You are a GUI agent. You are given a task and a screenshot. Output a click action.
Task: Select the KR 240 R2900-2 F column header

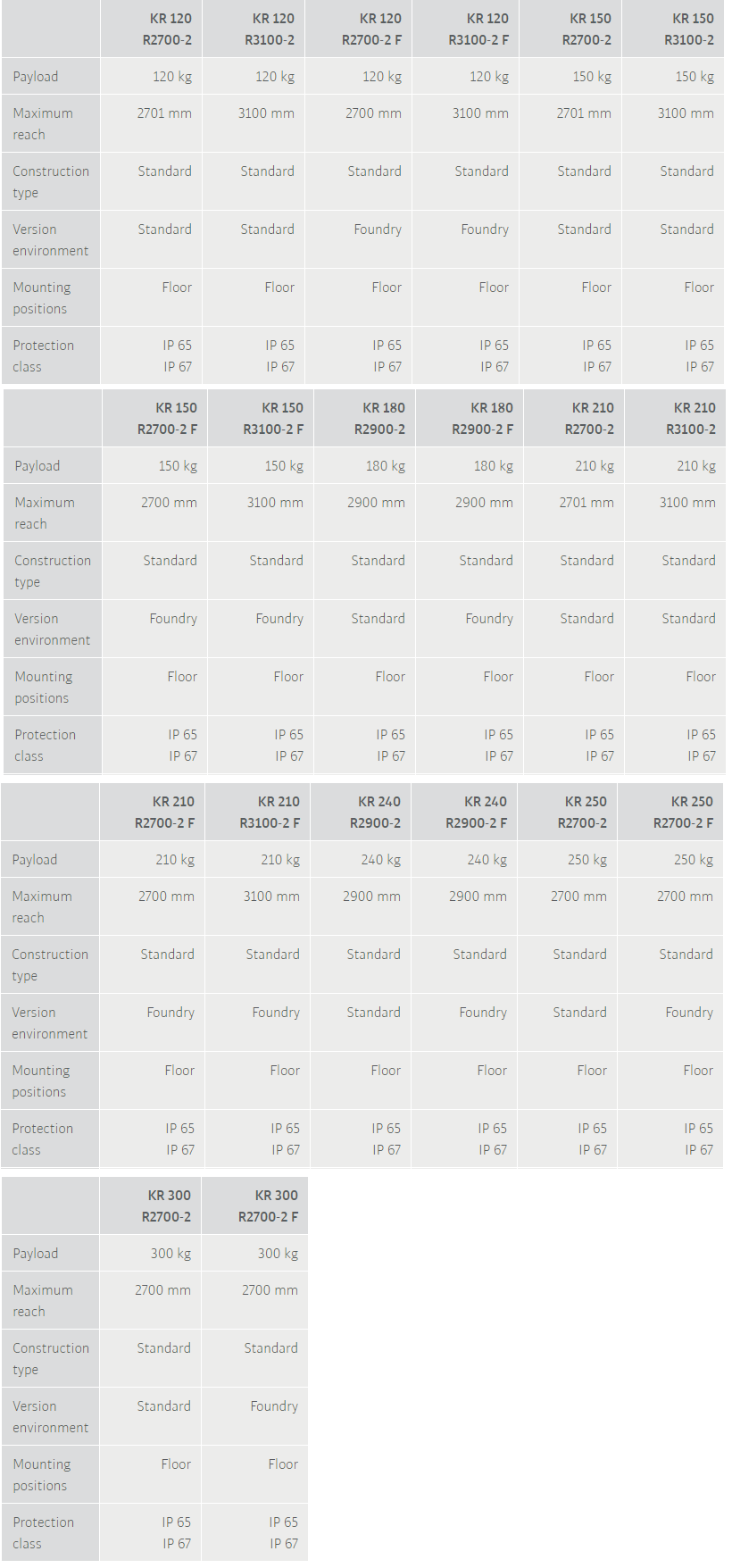tap(476, 813)
